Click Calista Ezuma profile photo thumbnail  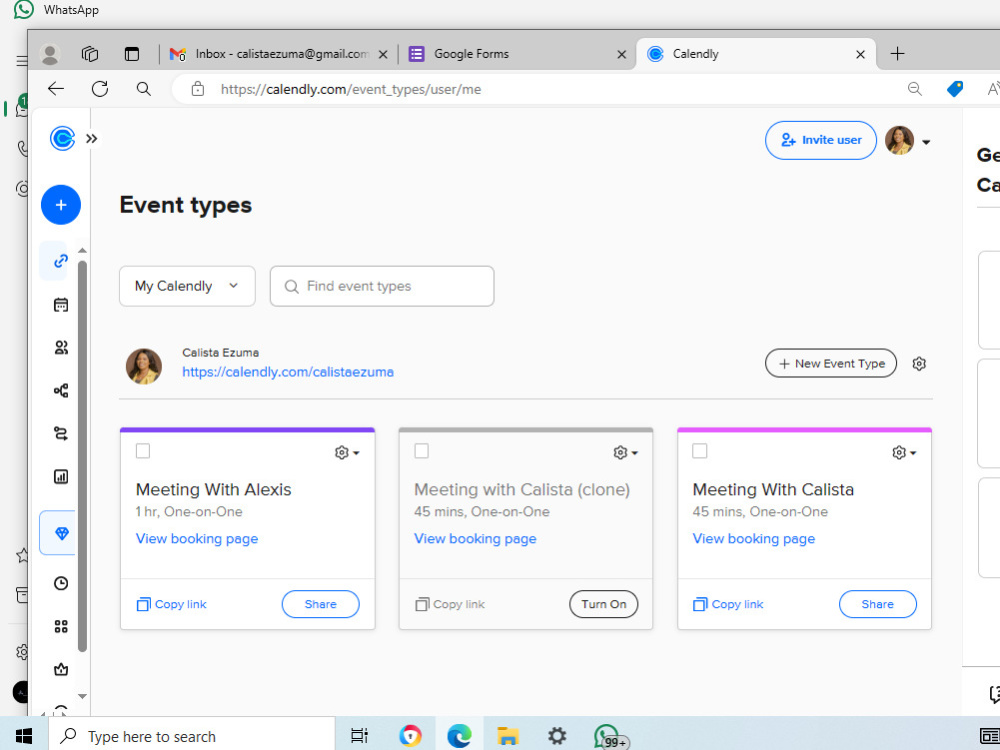point(143,366)
